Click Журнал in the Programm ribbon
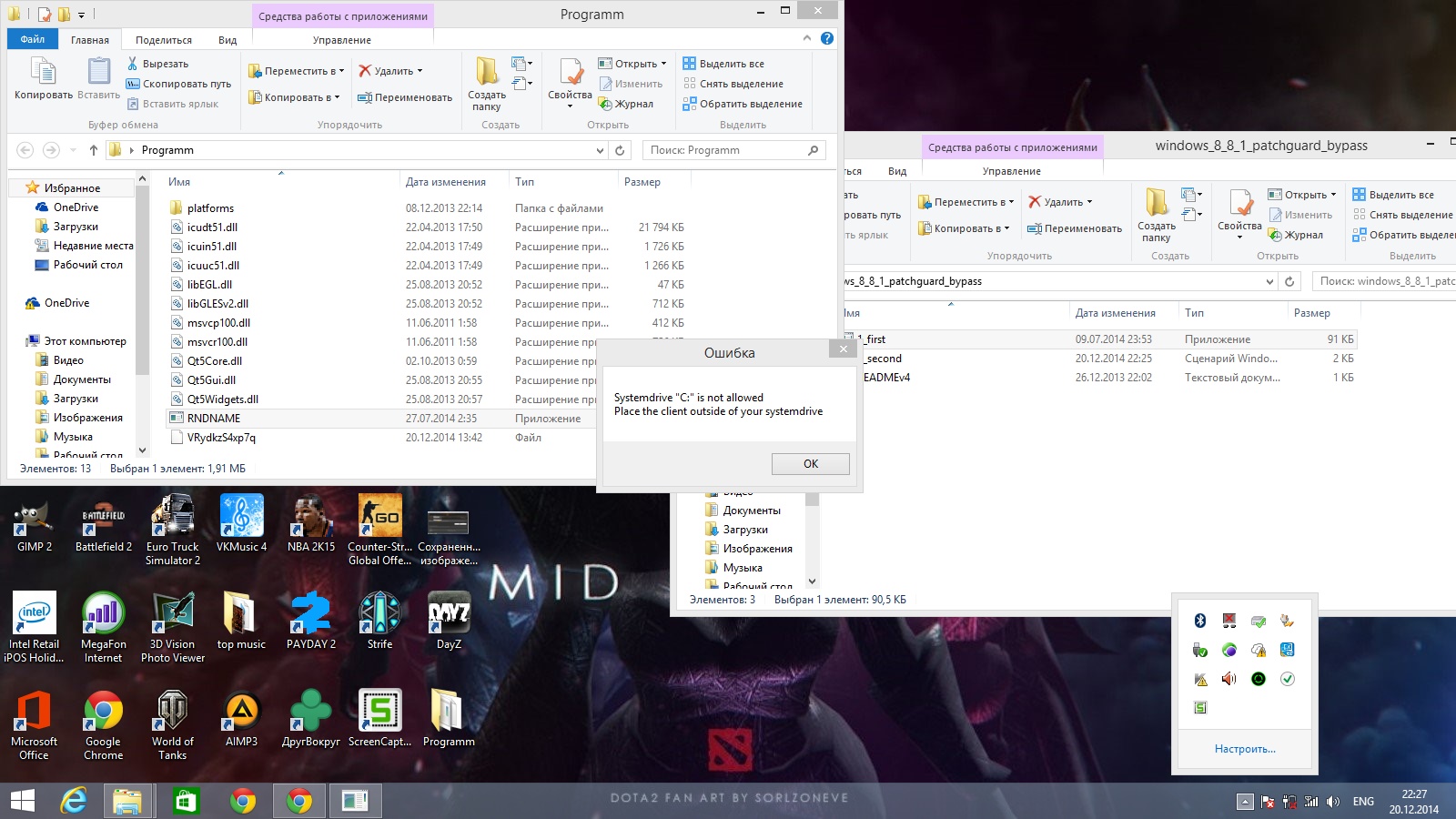Viewport: 1456px width, 819px height. click(626, 104)
